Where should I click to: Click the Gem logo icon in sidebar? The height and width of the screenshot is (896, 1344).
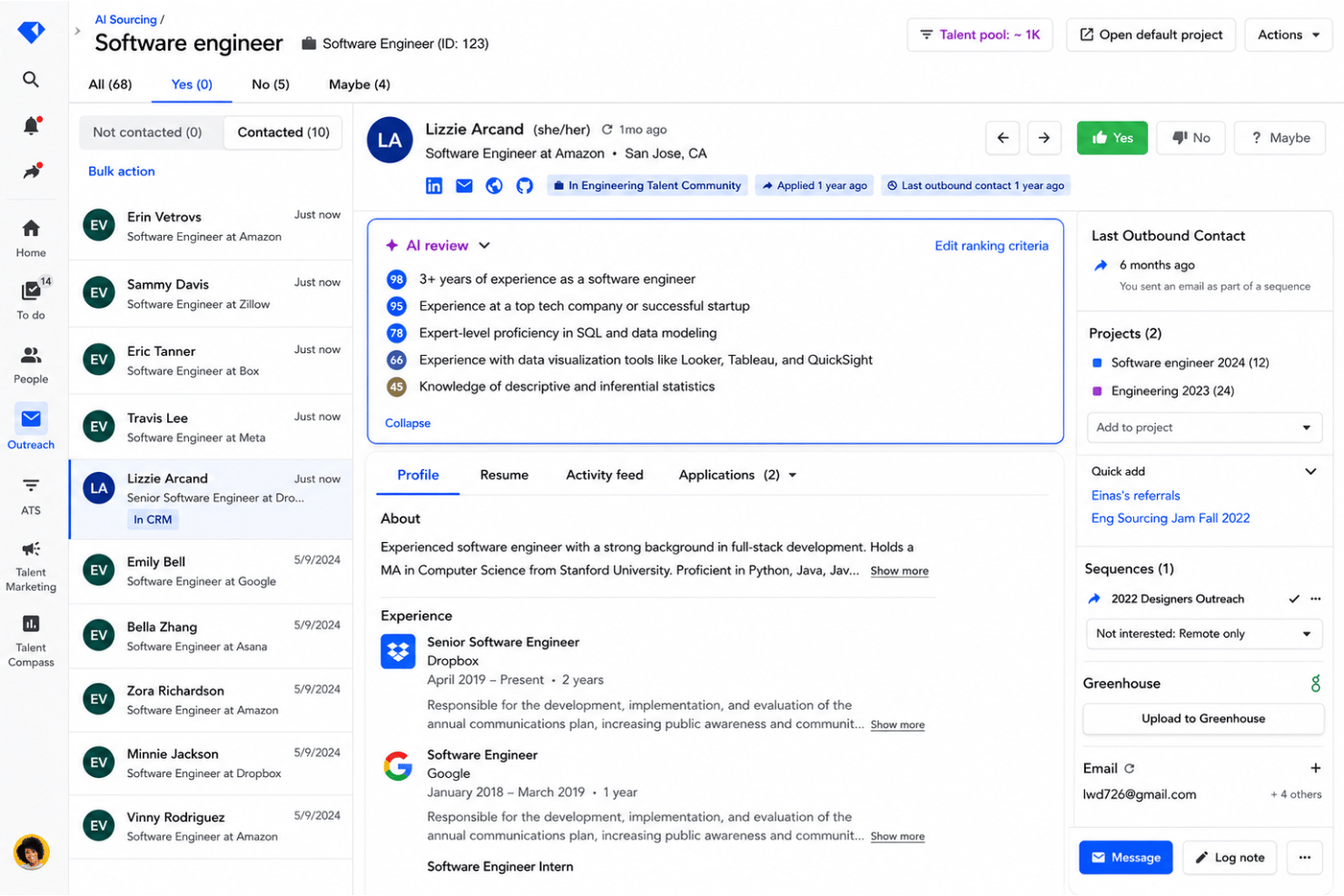31,32
